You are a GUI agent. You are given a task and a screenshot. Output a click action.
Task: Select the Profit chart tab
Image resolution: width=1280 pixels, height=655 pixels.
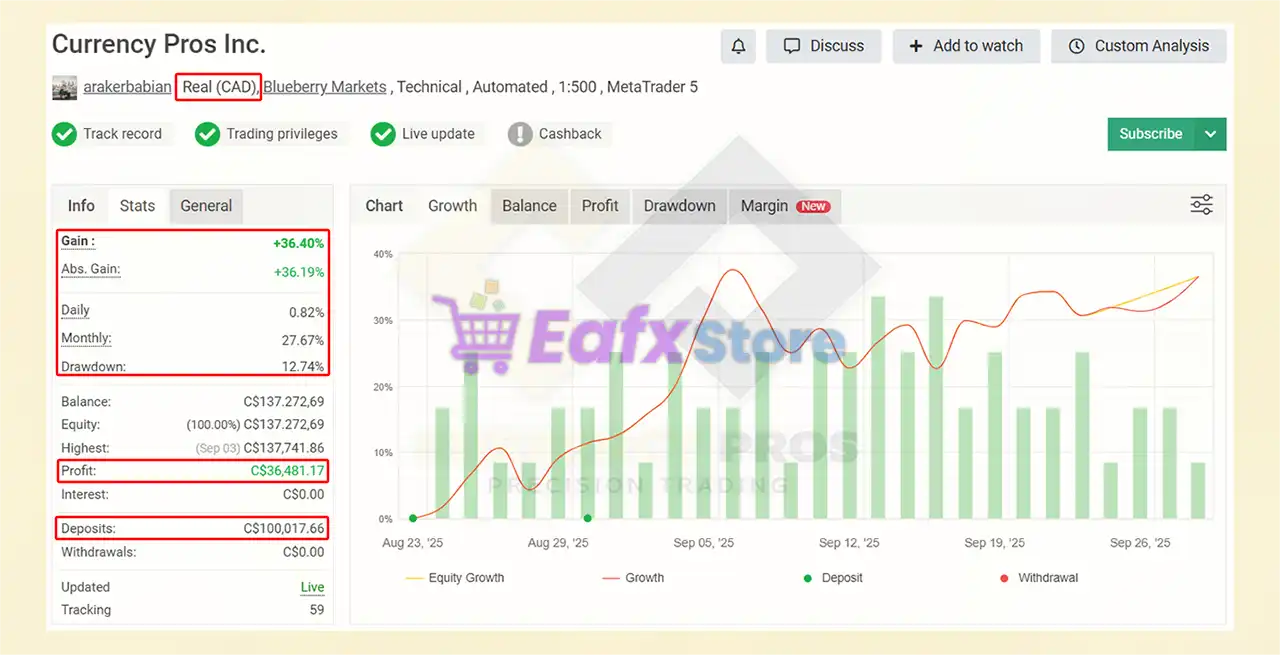[600, 206]
